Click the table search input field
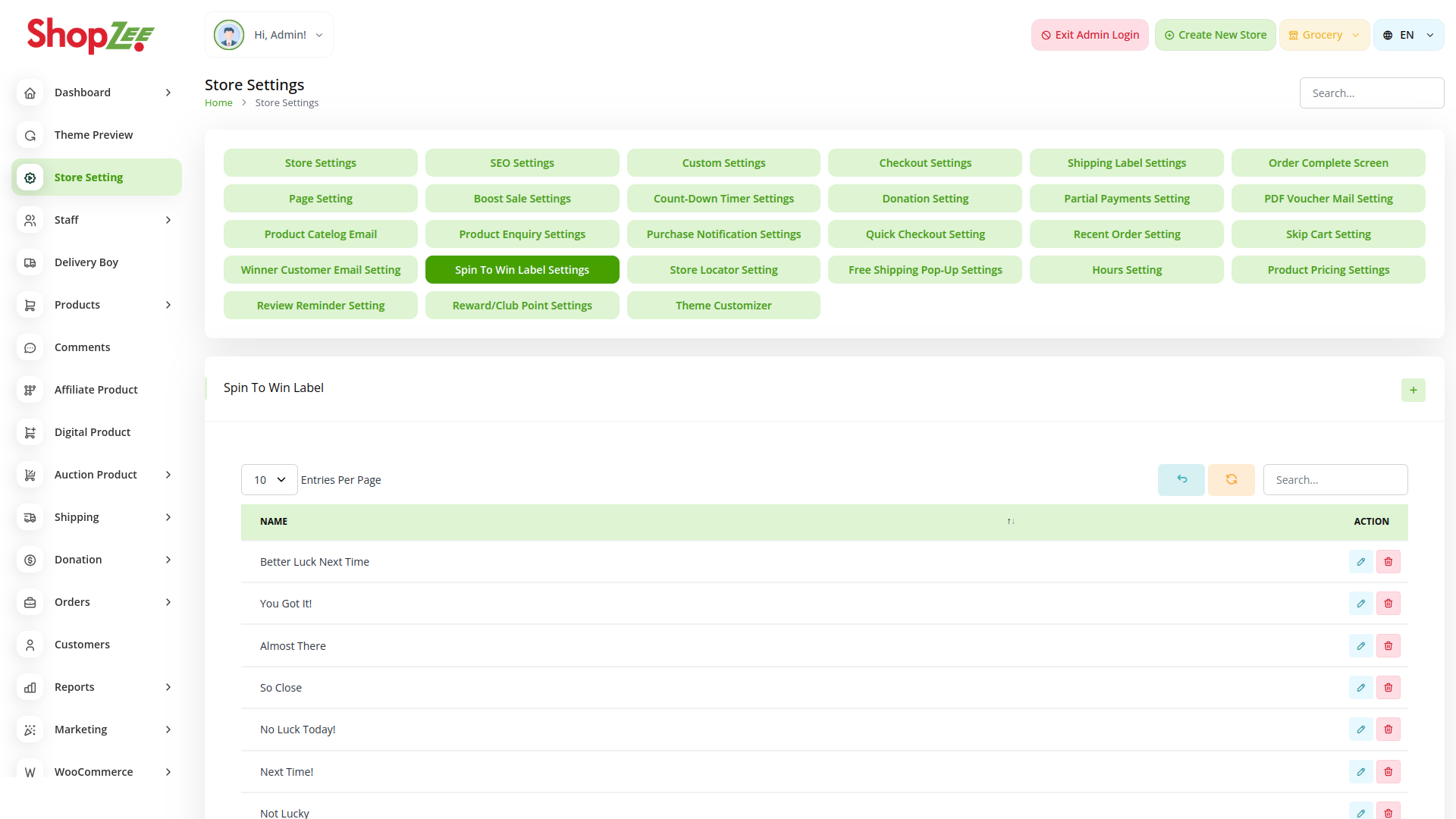Image resolution: width=1456 pixels, height=819 pixels. pyautogui.click(x=1335, y=480)
